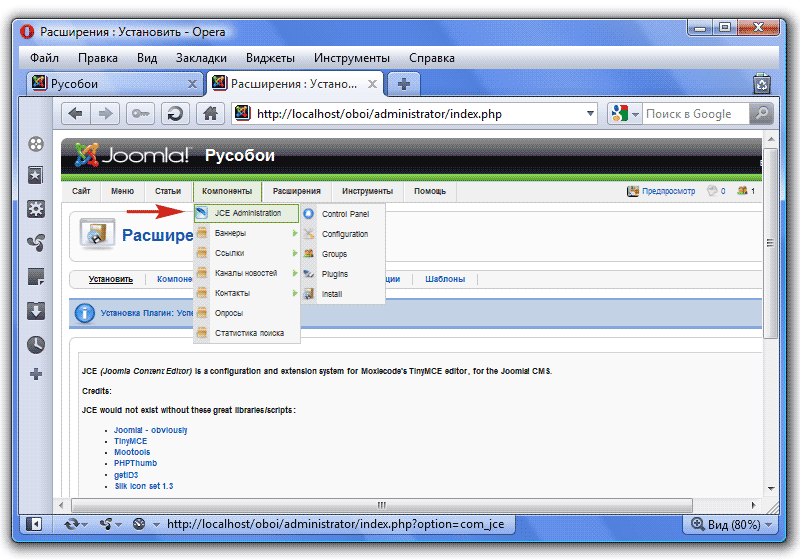Open the closed tabs trash icon
This screenshot has width=800, height=560.
tap(761, 84)
